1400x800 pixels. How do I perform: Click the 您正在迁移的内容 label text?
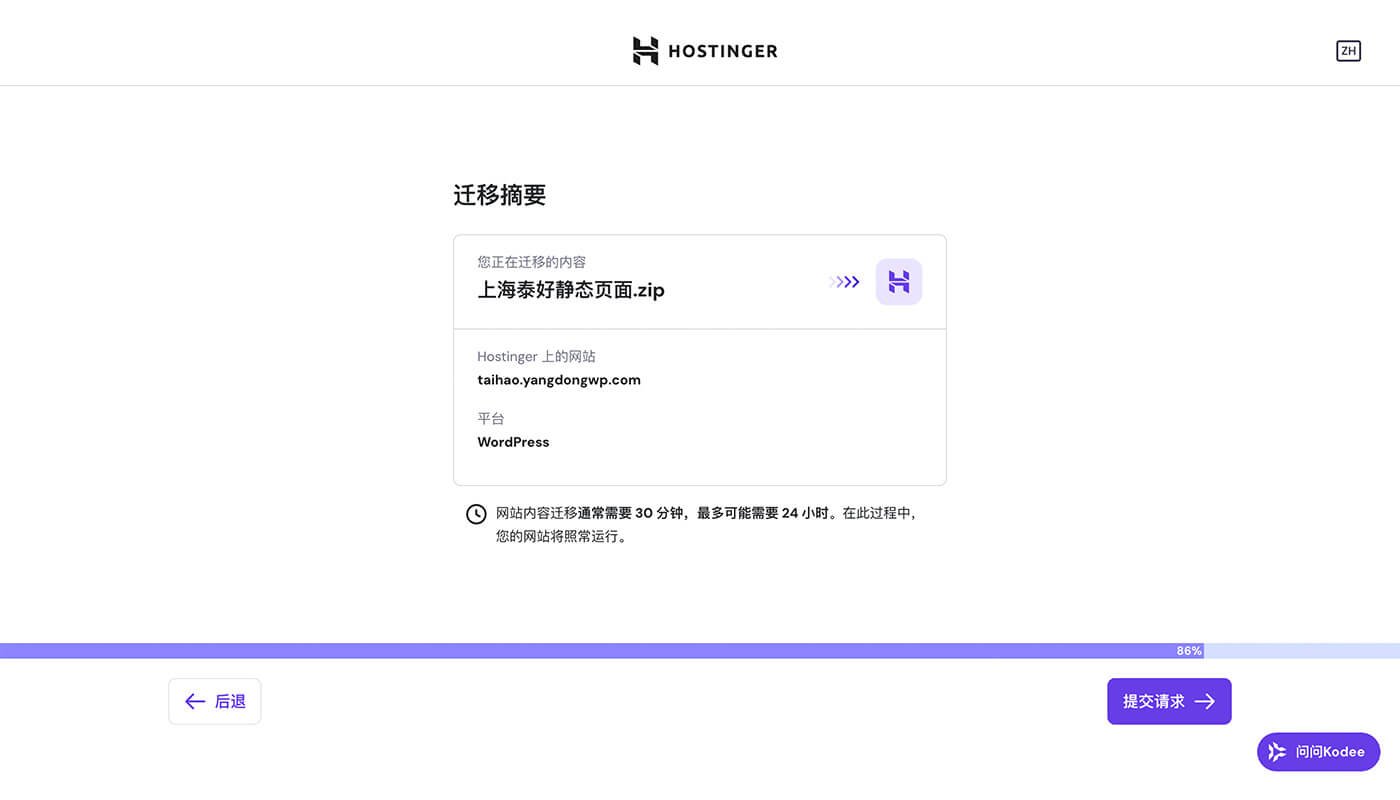click(531, 260)
